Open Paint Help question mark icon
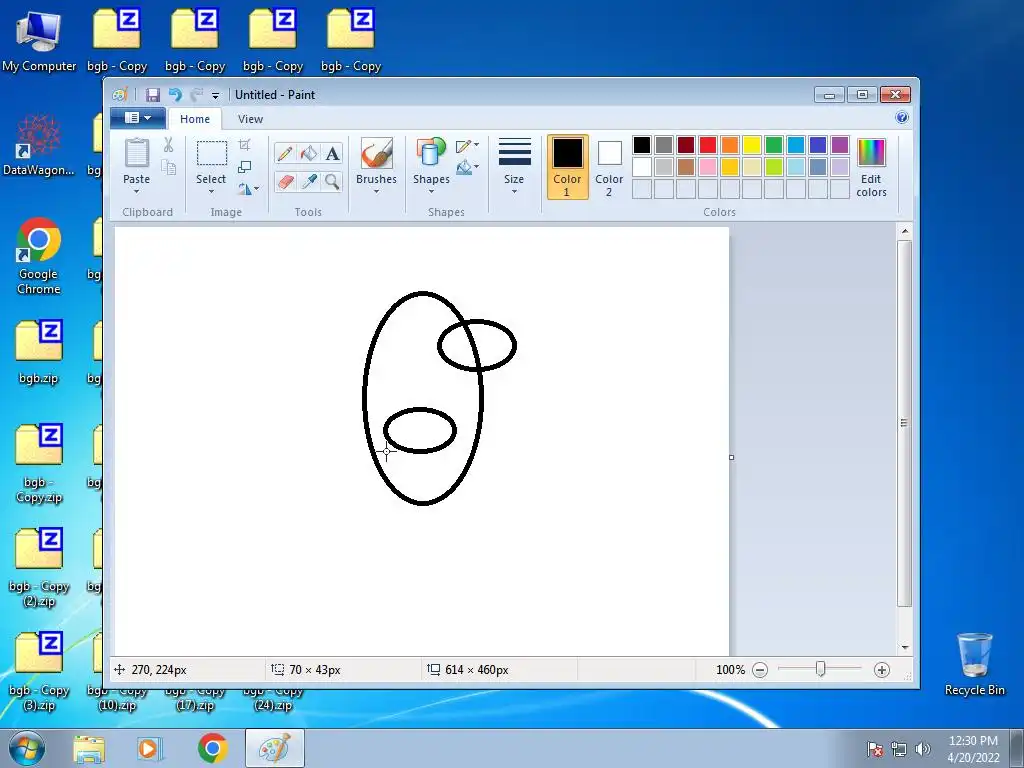 902,118
